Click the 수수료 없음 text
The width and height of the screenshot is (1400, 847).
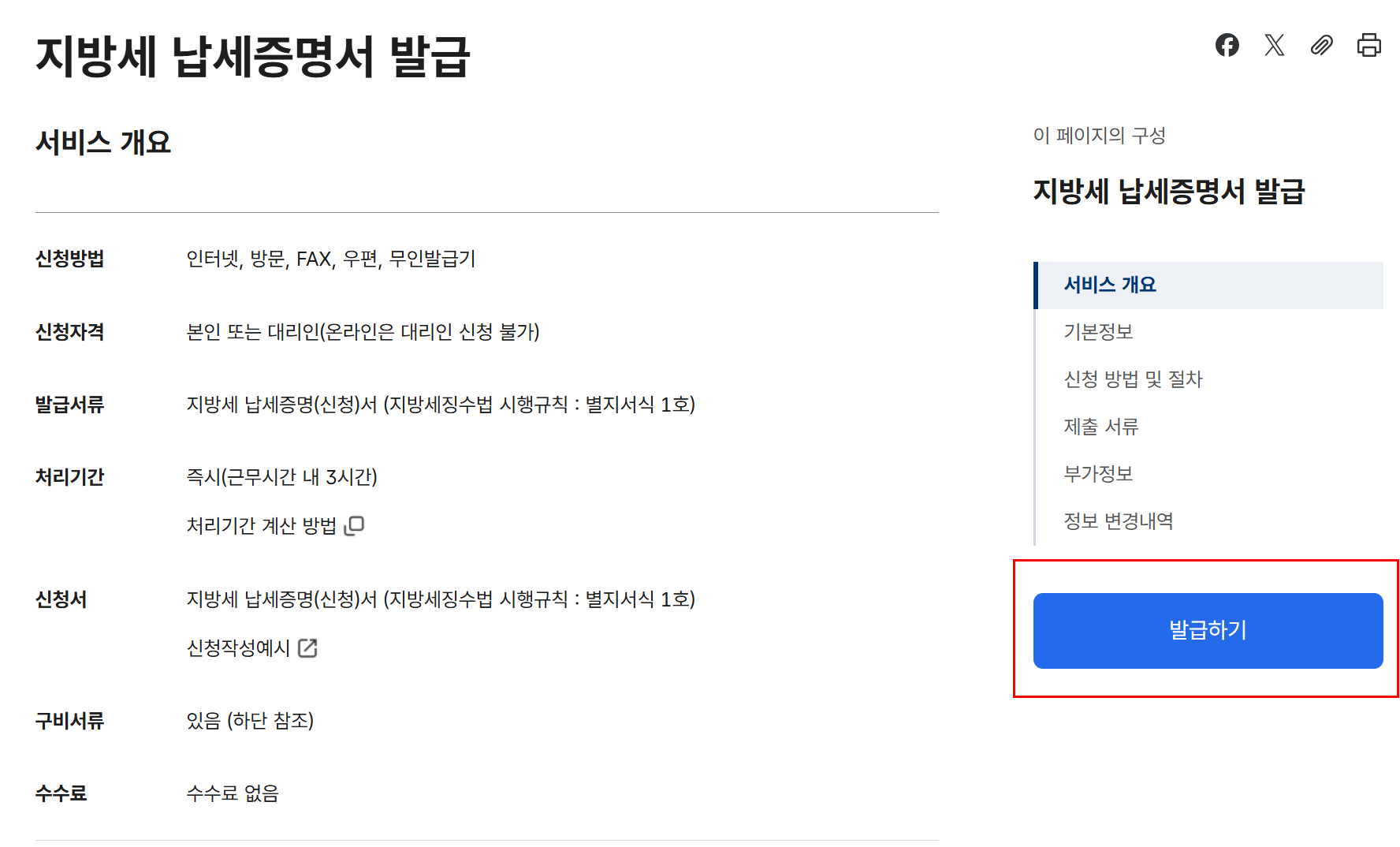click(x=233, y=793)
